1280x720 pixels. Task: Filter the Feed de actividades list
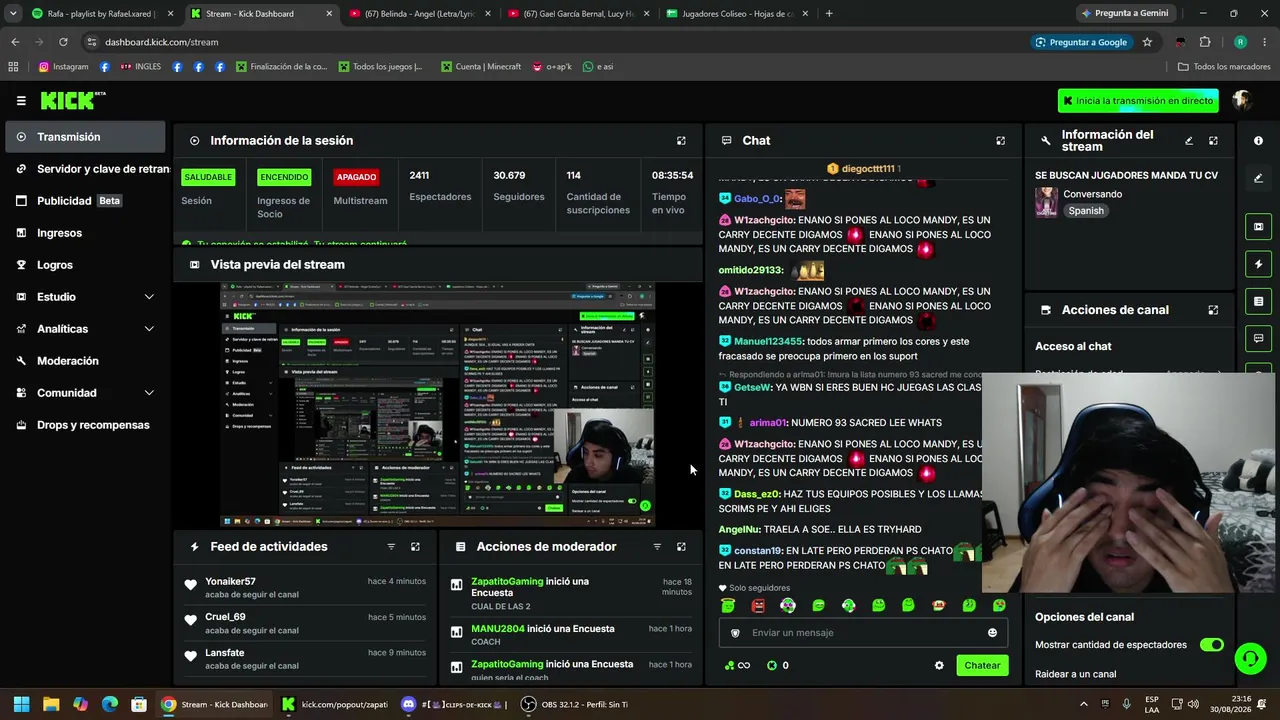(x=391, y=547)
